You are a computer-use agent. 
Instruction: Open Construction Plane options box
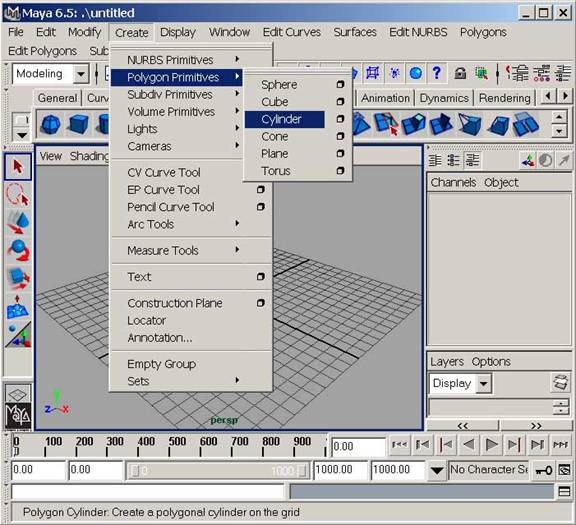pos(260,303)
